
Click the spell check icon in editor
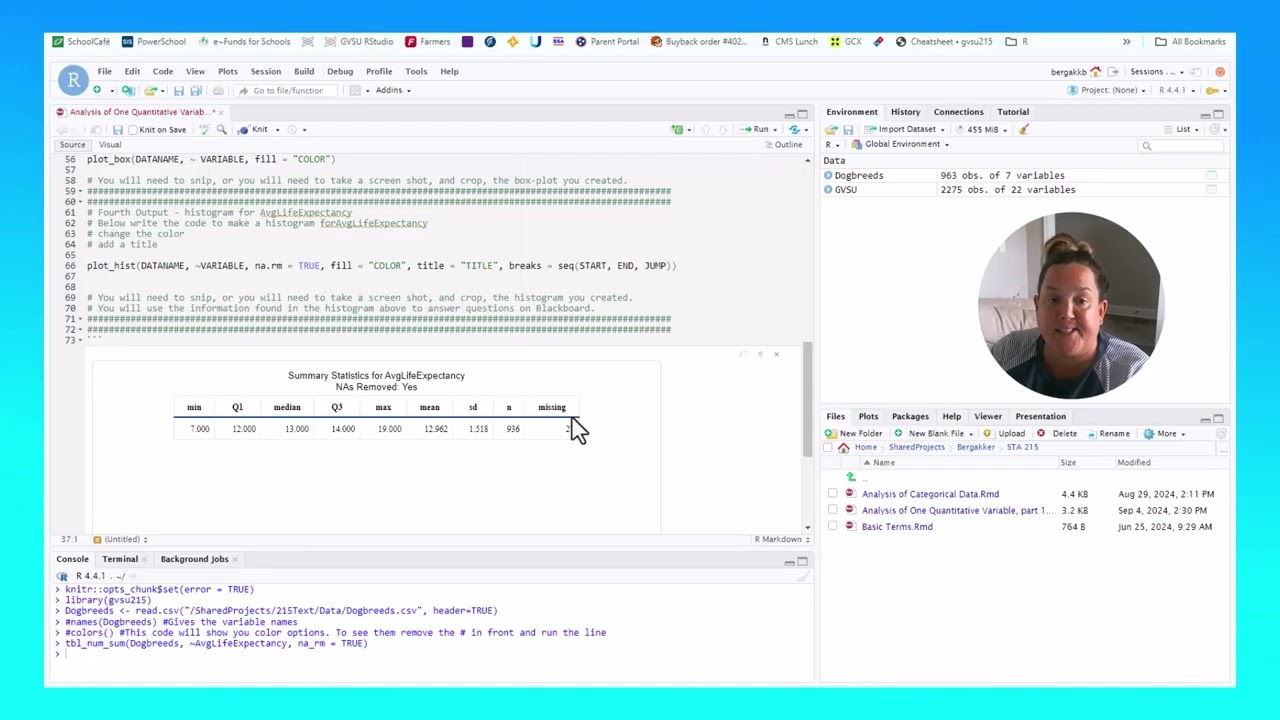click(x=204, y=129)
